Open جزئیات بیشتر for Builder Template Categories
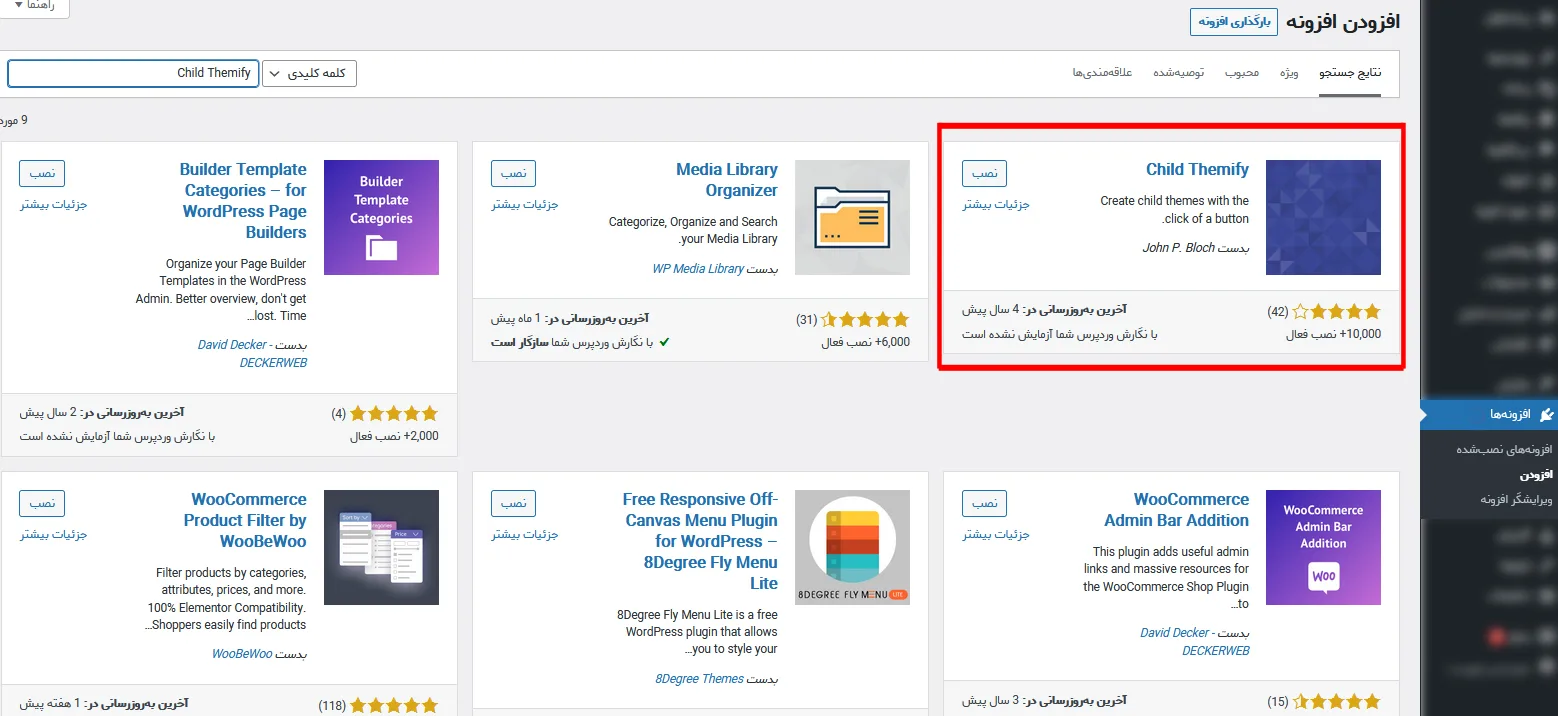The image size is (1558, 716). click(x=54, y=205)
